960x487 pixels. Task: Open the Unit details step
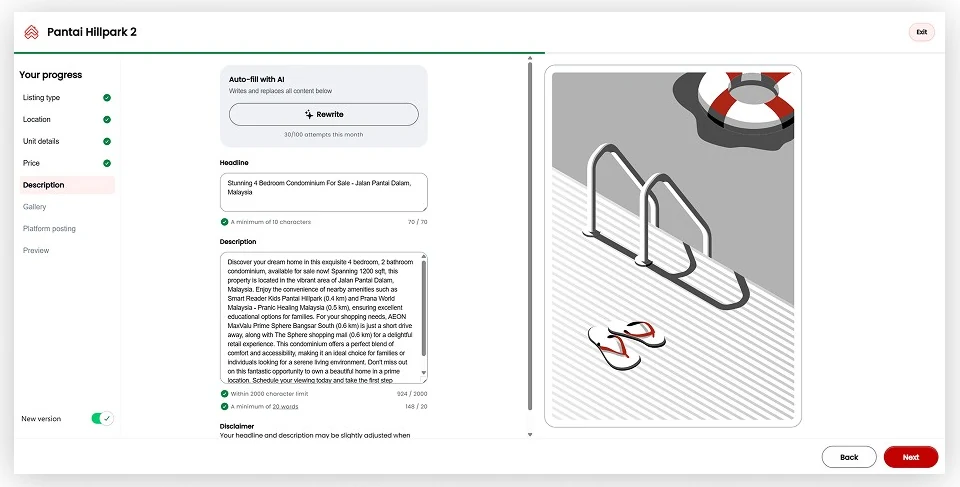point(67,141)
